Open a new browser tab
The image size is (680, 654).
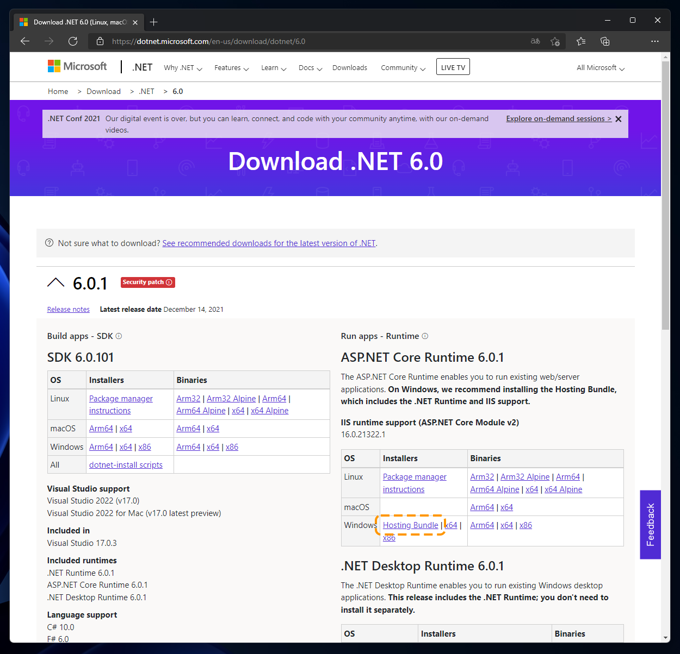coord(154,21)
